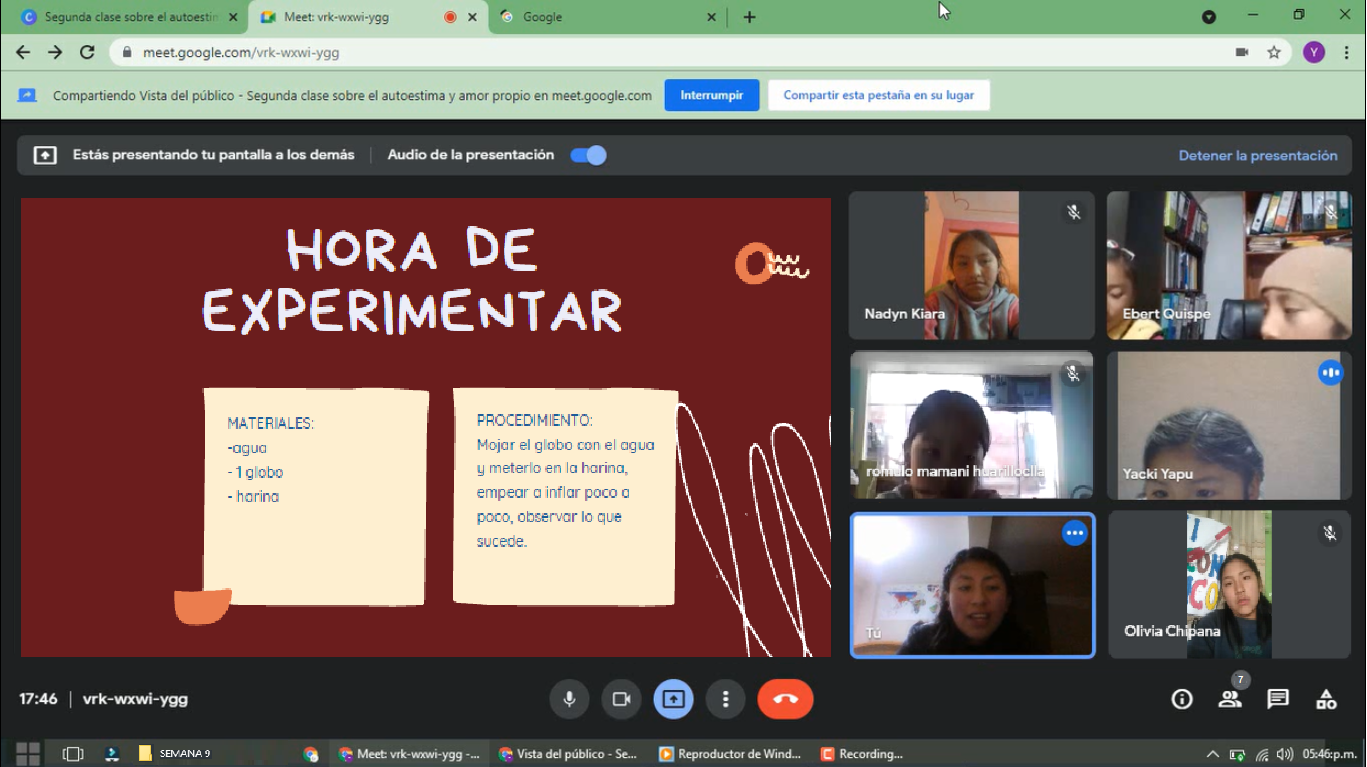This screenshot has height=767, width=1367.
Task: Open the activities panel
Action: [x=1326, y=699]
